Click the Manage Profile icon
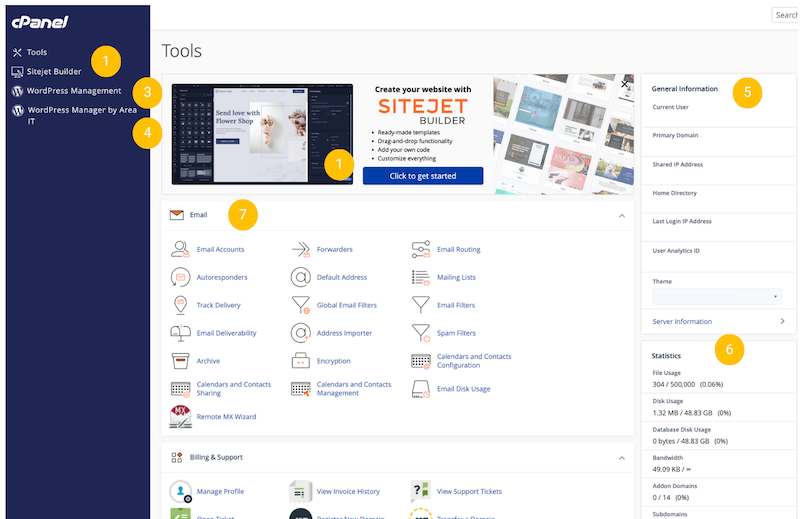800x519 pixels. pyautogui.click(x=180, y=491)
